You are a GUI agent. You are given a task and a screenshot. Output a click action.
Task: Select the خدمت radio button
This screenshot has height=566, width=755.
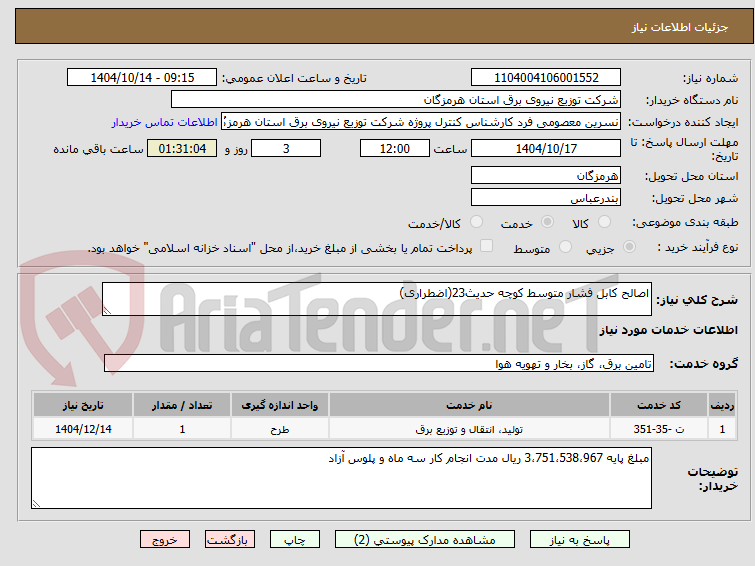click(x=547, y=222)
